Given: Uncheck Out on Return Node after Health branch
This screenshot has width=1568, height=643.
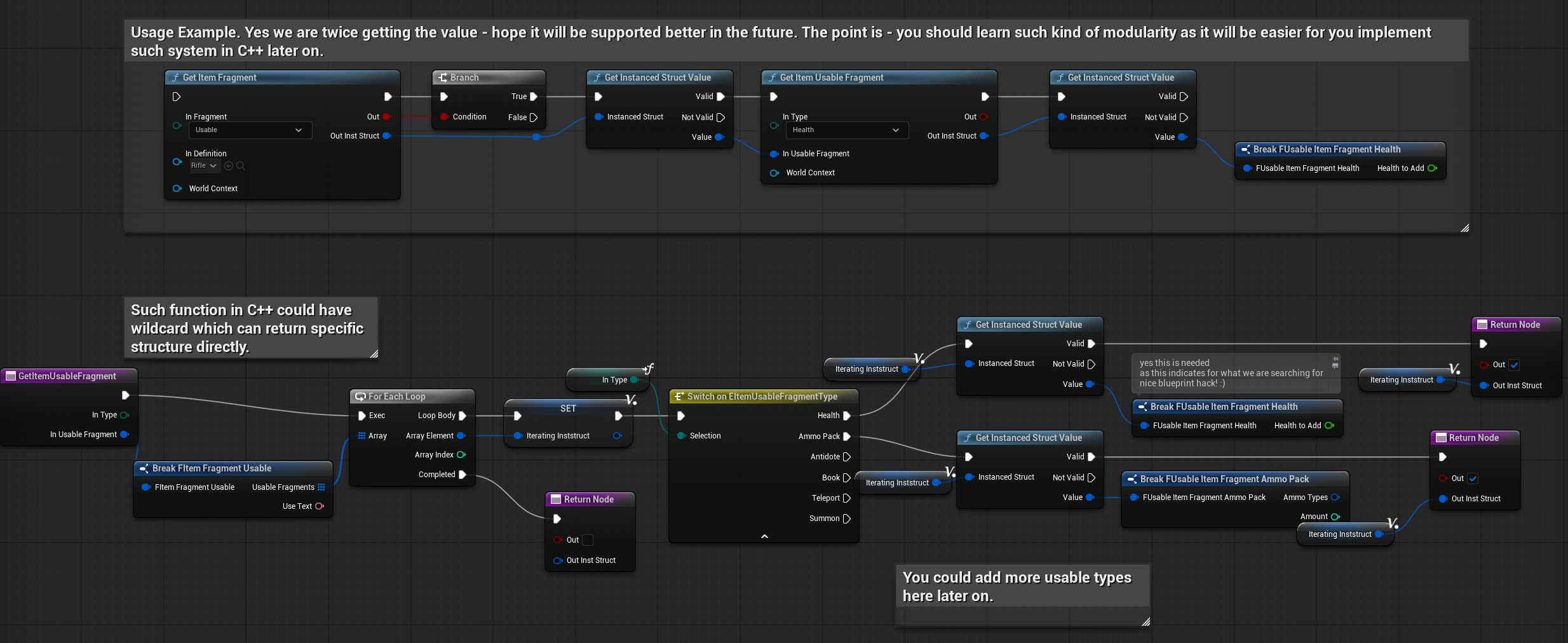Looking at the screenshot, I should pos(1514,365).
